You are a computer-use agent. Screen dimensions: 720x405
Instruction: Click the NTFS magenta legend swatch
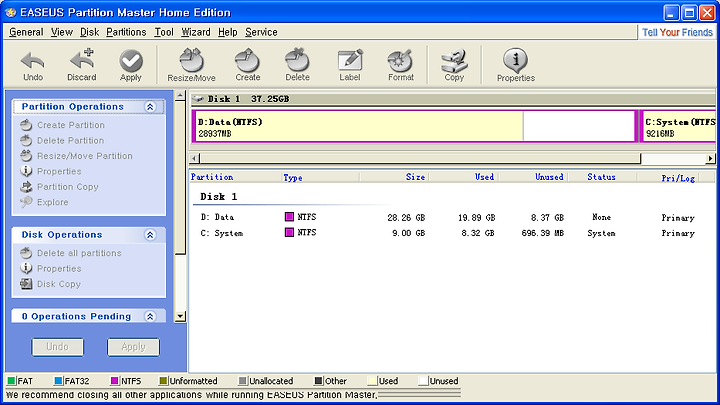(115, 381)
